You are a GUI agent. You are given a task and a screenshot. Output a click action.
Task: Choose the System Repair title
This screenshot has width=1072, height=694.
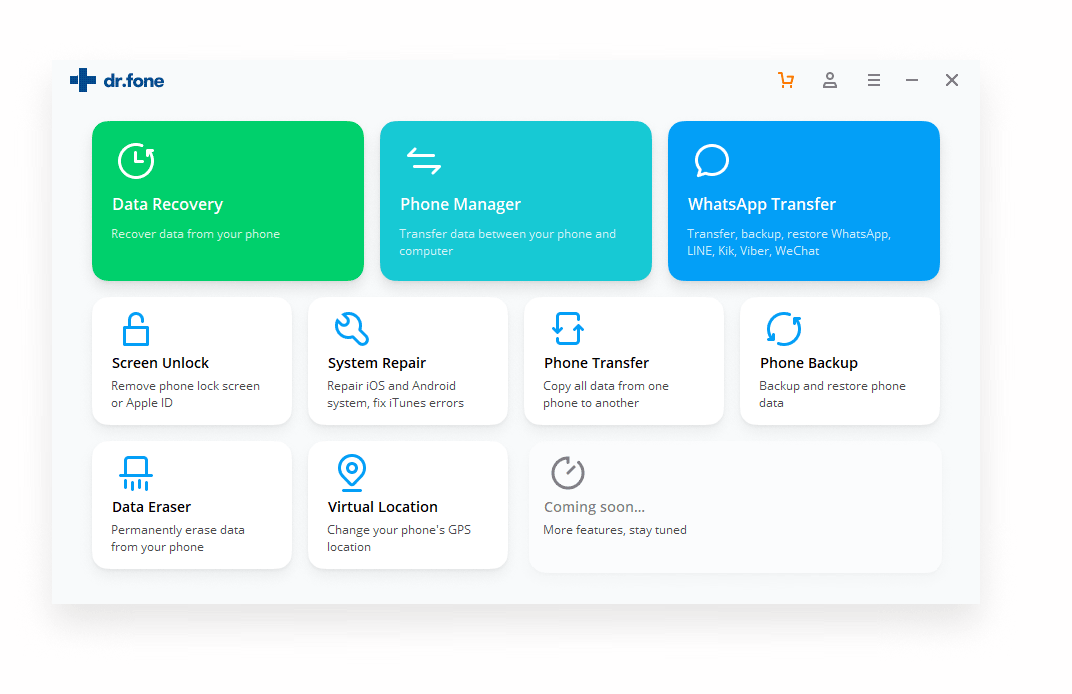click(377, 363)
